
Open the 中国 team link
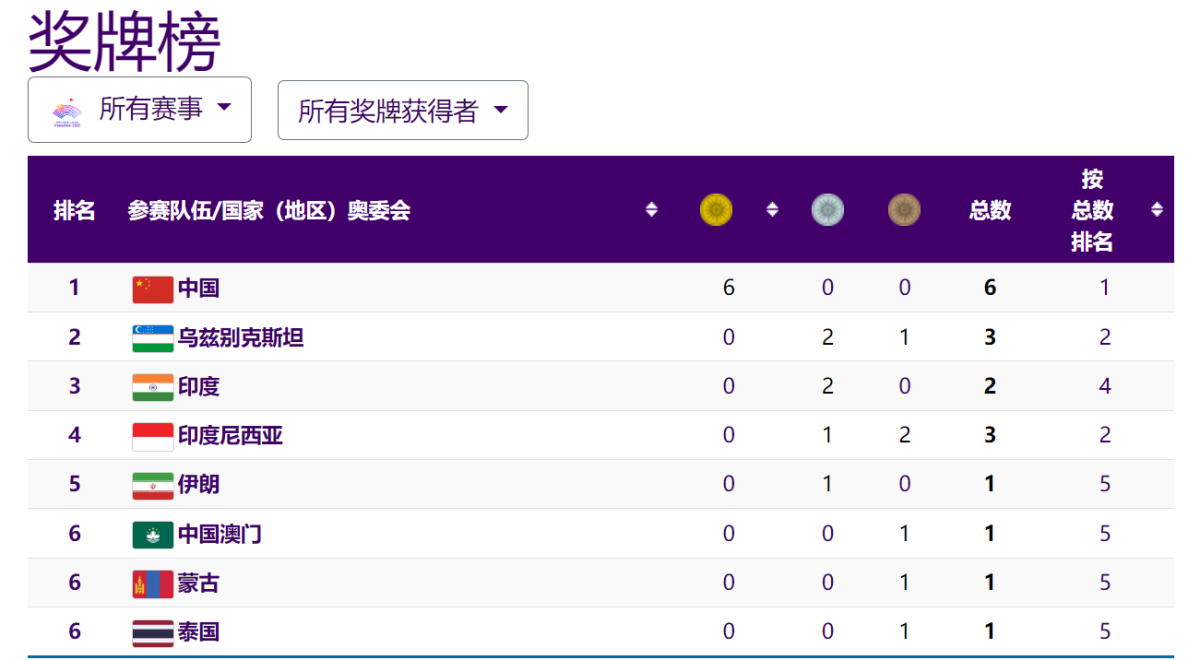pyautogui.click(x=199, y=289)
